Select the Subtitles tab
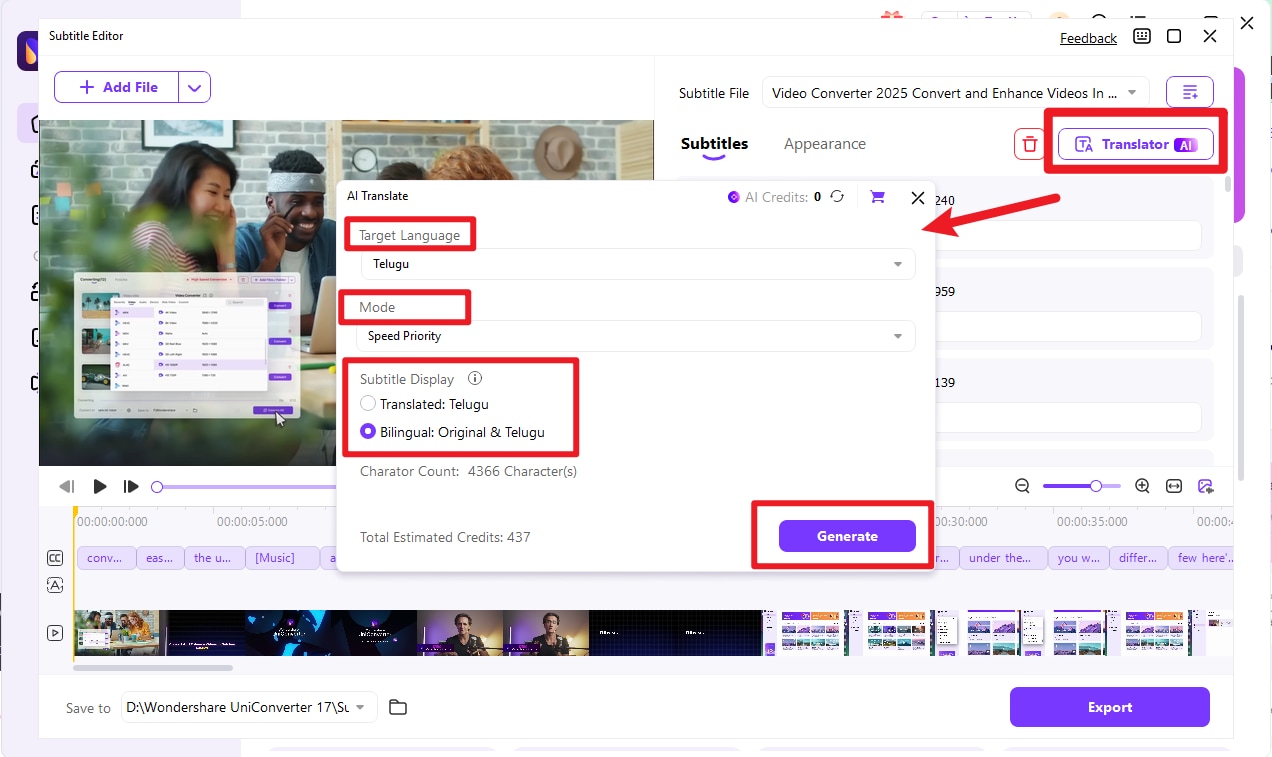1272x757 pixels. 714,143
